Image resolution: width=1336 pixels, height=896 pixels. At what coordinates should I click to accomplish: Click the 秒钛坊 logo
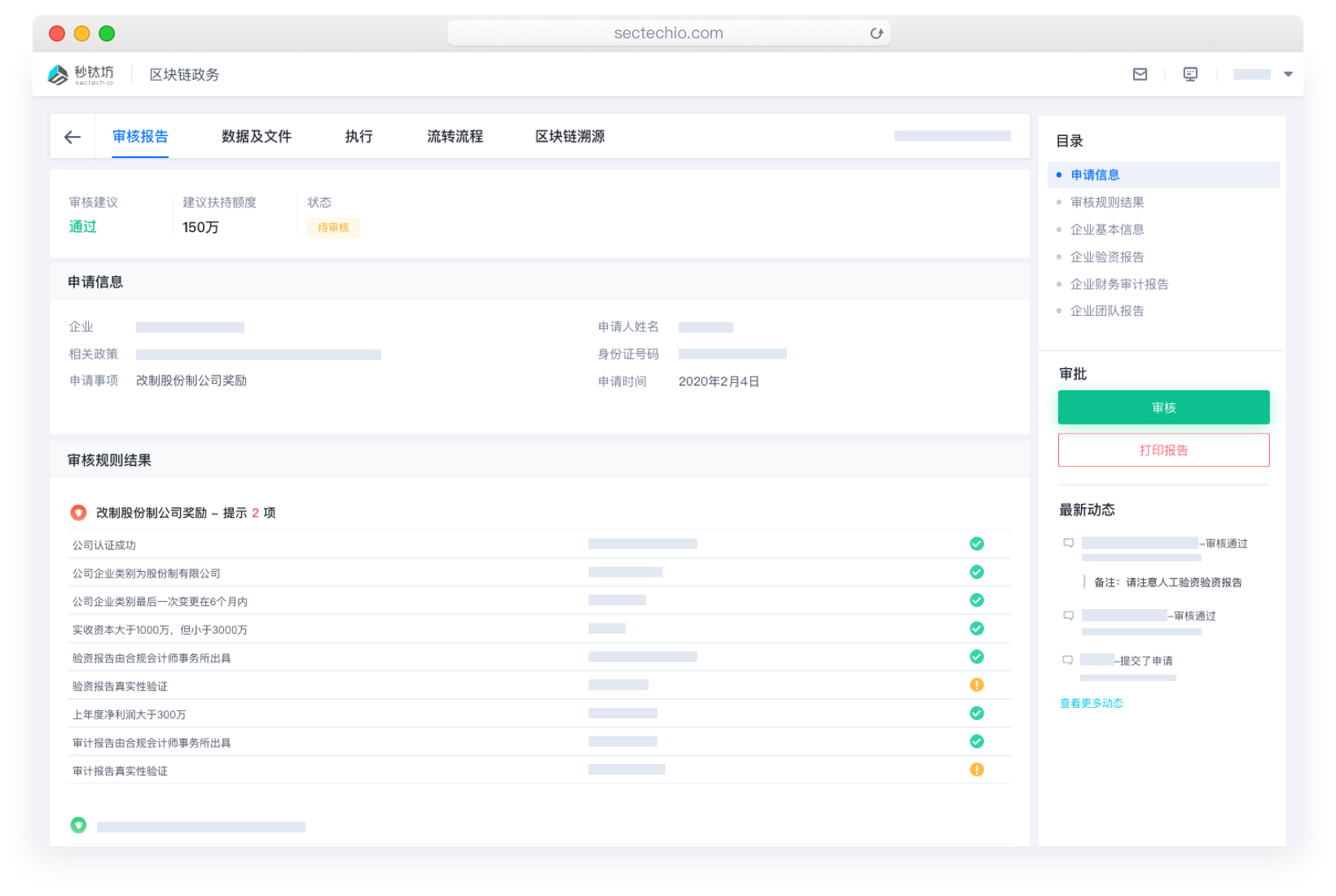coord(81,75)
